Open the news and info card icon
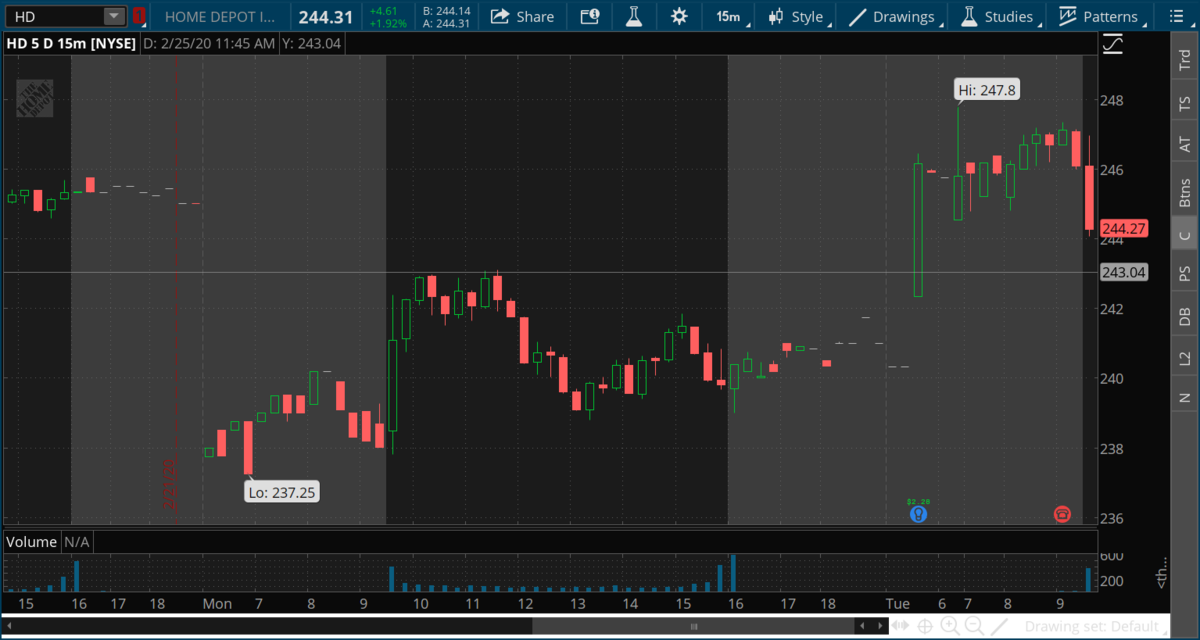 point(590,16)
